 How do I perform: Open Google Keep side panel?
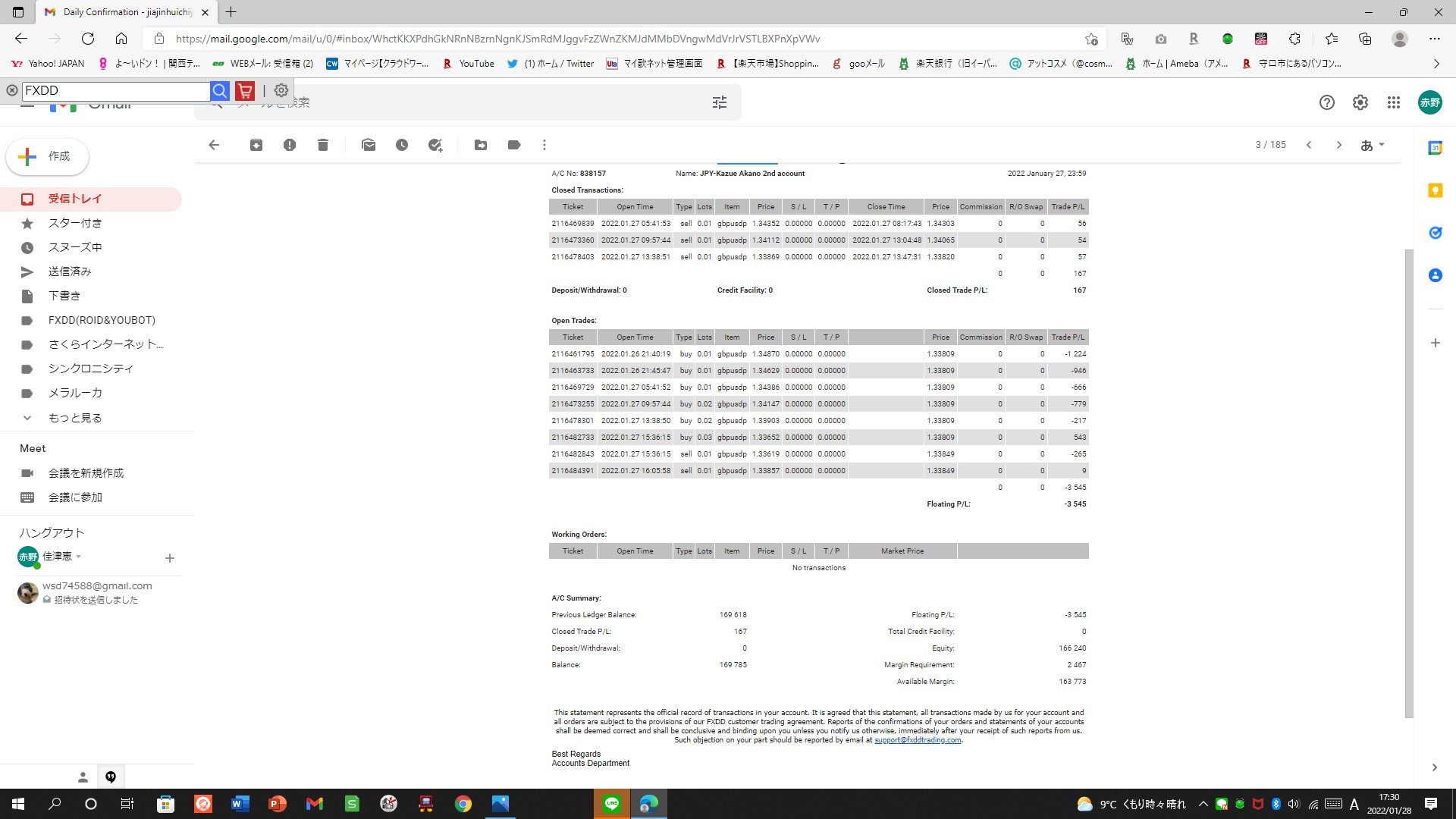coord(1435,190)
